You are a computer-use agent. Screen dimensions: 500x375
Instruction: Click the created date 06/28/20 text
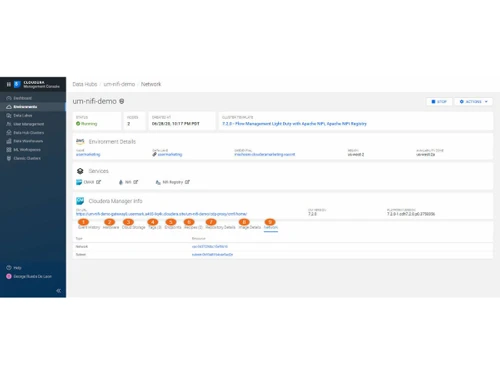pos(176,124)
